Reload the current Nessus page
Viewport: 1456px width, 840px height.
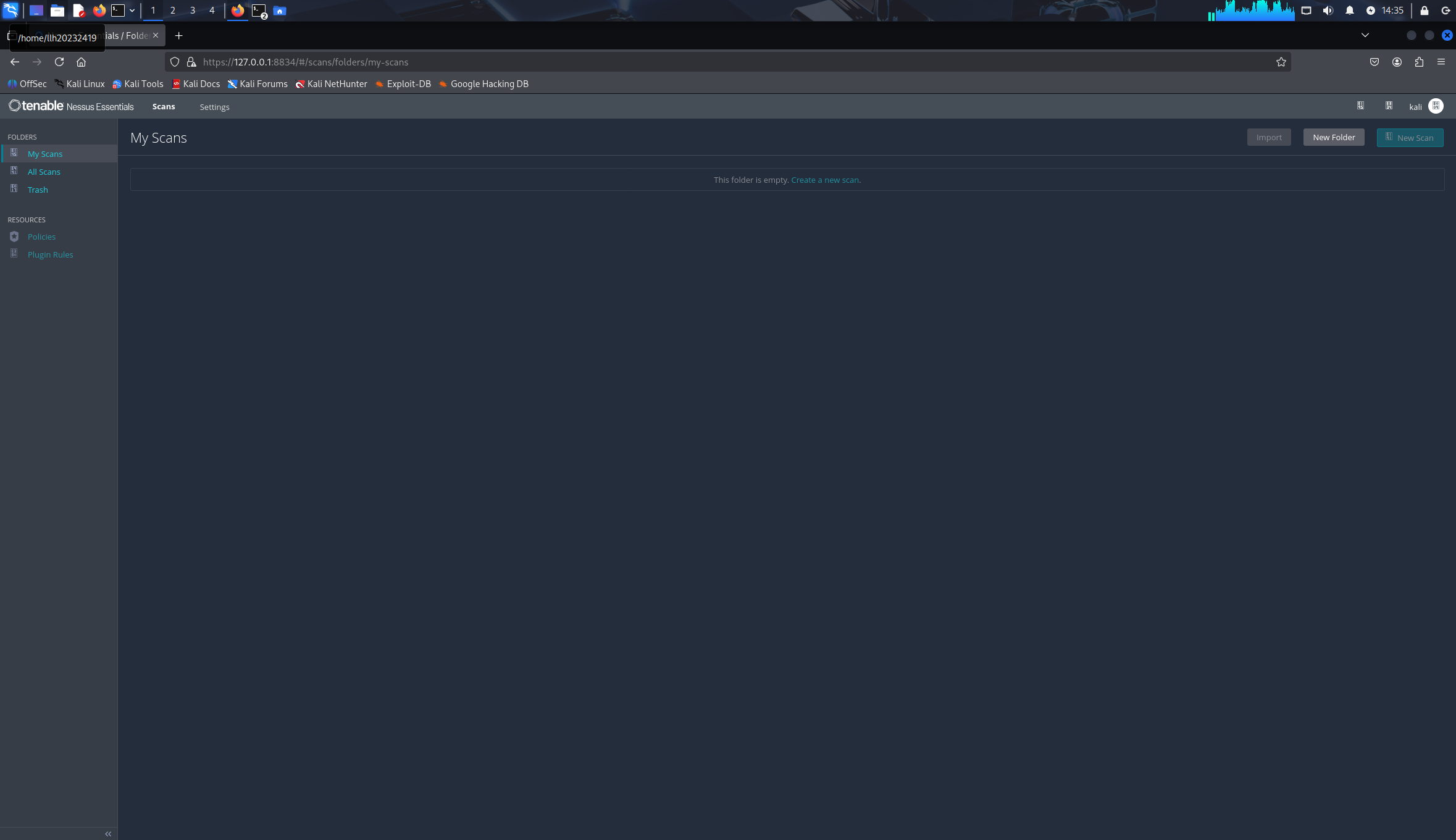[59, 62]
